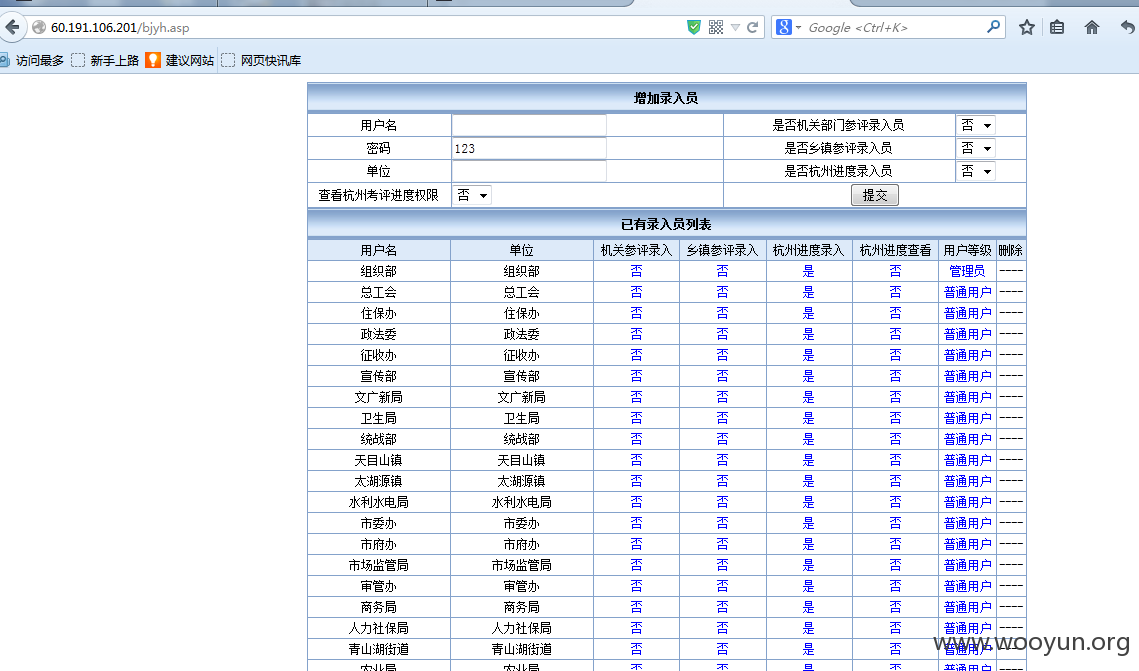Open the 访问最多 bookmark
Image resolution: width=1139 pixels, height=671 pixels.
[x=33, y=60]
